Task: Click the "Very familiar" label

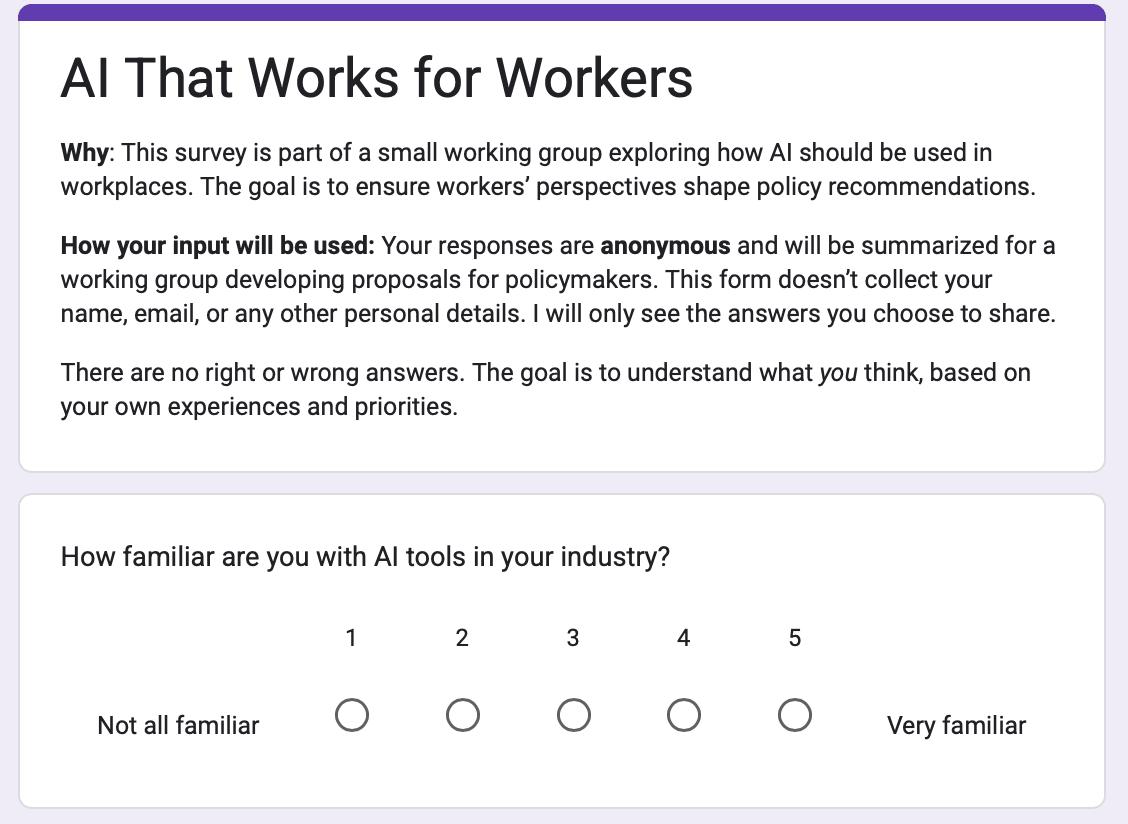Action: (956, 725)
